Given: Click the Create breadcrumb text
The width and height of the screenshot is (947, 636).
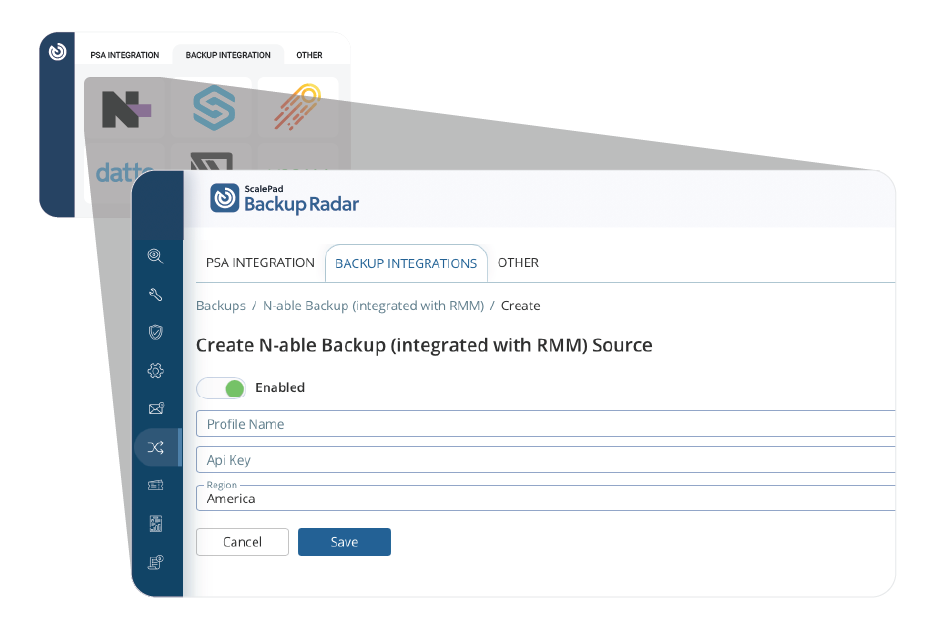Looking at the screenshot, I should 521,306.
